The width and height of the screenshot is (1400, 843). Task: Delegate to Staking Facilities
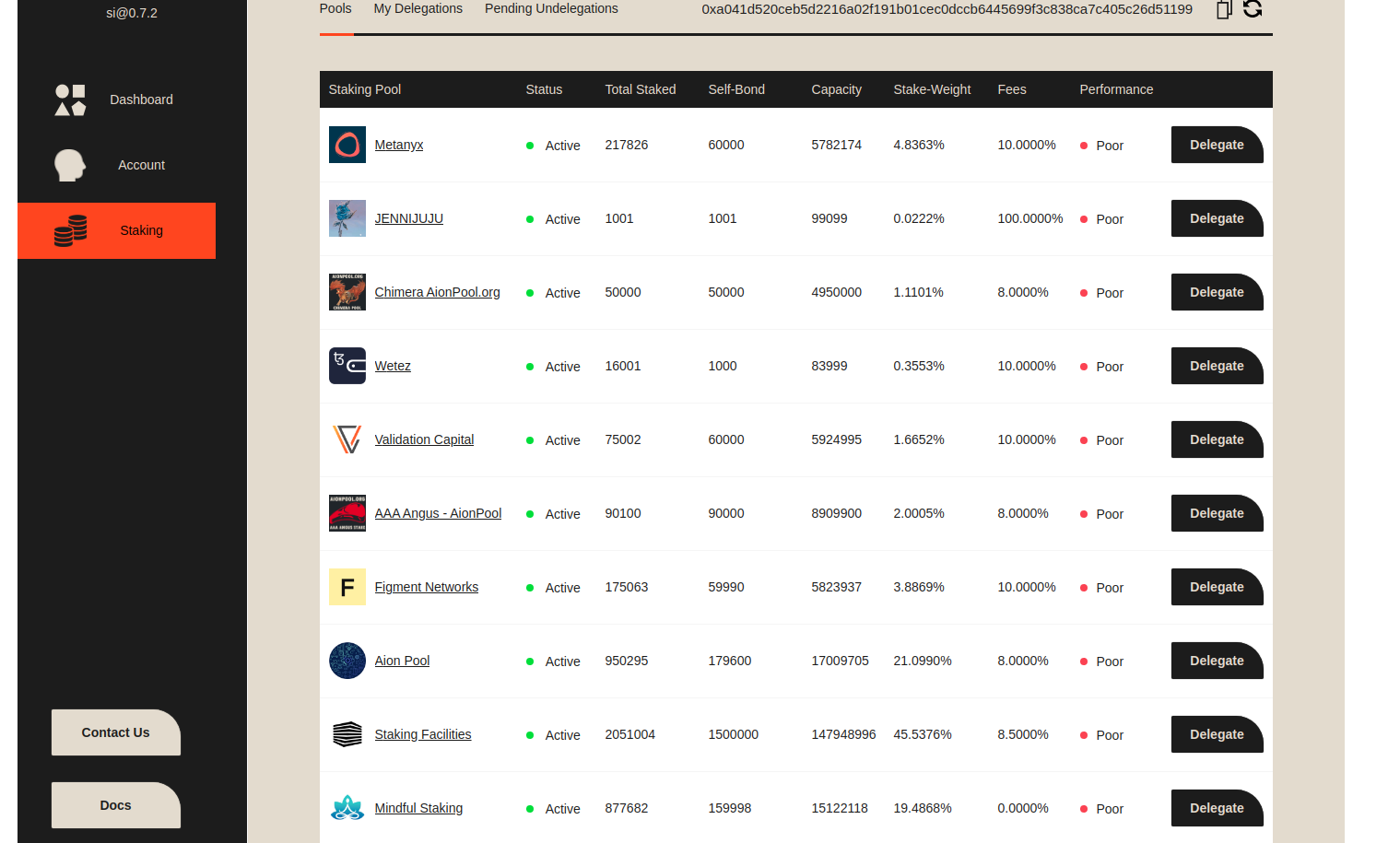(1217, 734)
